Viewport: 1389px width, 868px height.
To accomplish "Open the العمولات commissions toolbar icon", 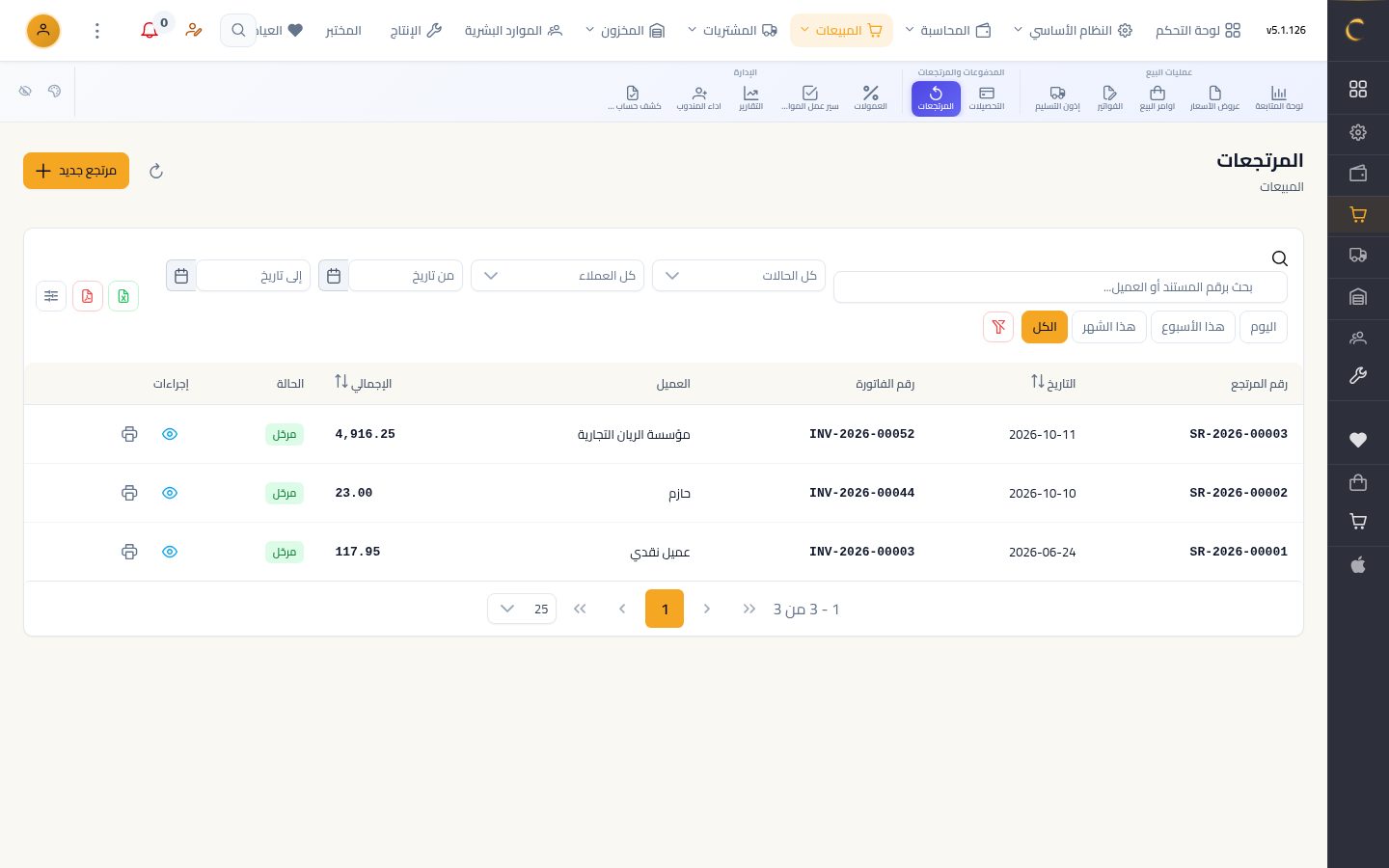I will pos(870,97).
